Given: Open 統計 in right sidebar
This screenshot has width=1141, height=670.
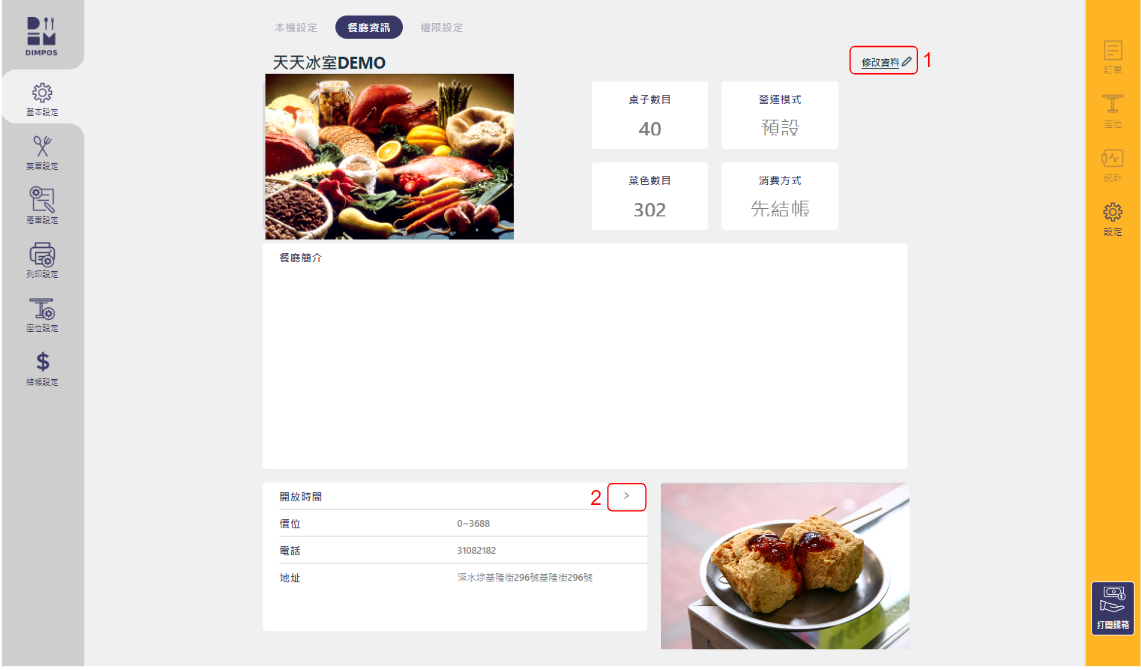Looking at the screenshot, I should pos(1113,165).
